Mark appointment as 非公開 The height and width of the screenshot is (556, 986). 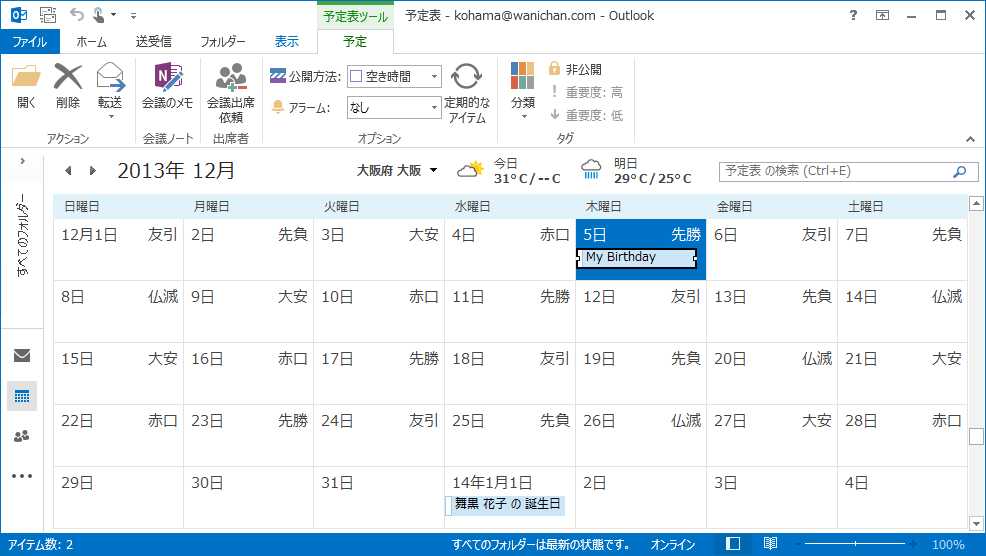click(575, 69)
